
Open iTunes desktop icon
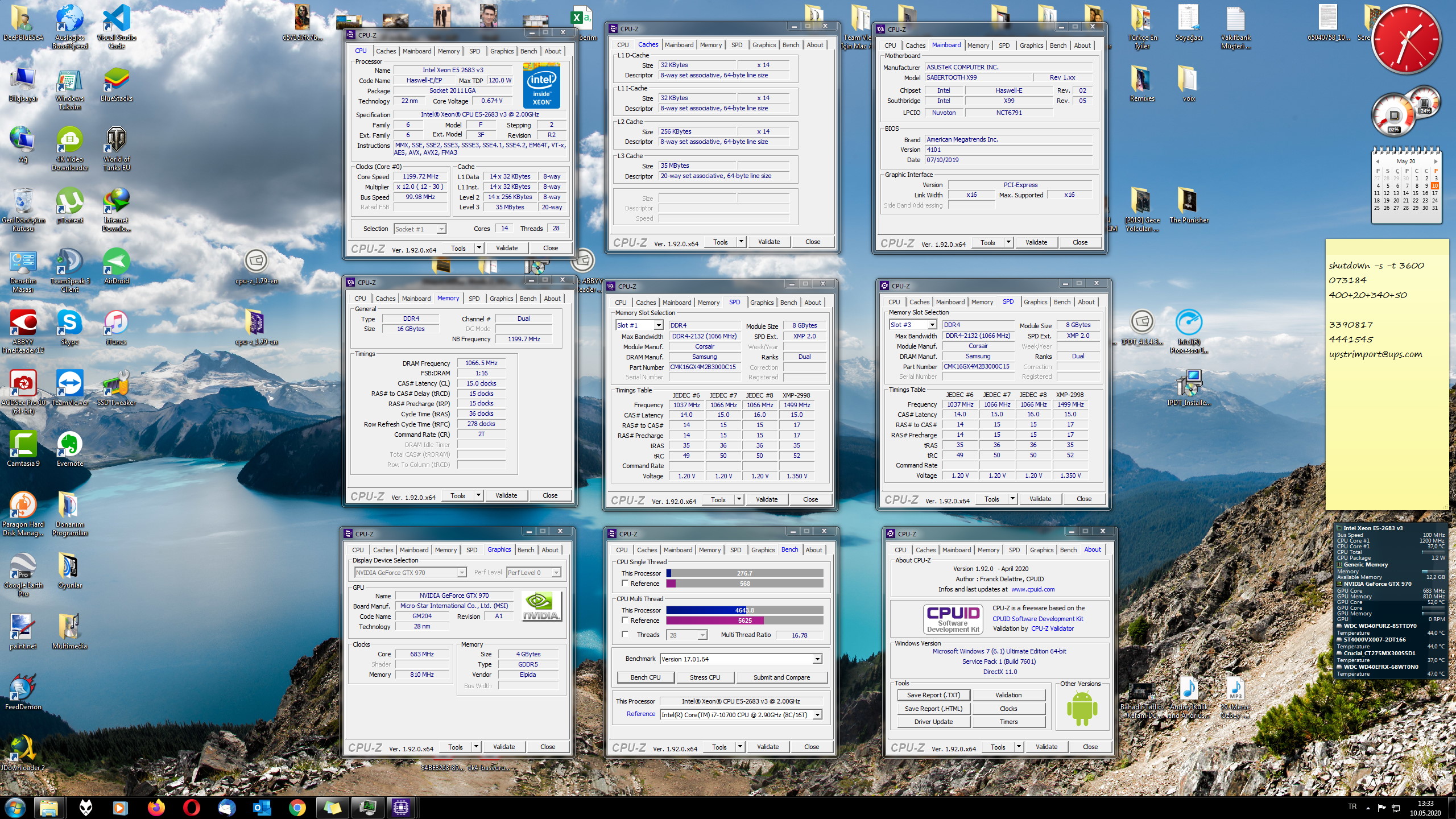click(x=116, y=327)
